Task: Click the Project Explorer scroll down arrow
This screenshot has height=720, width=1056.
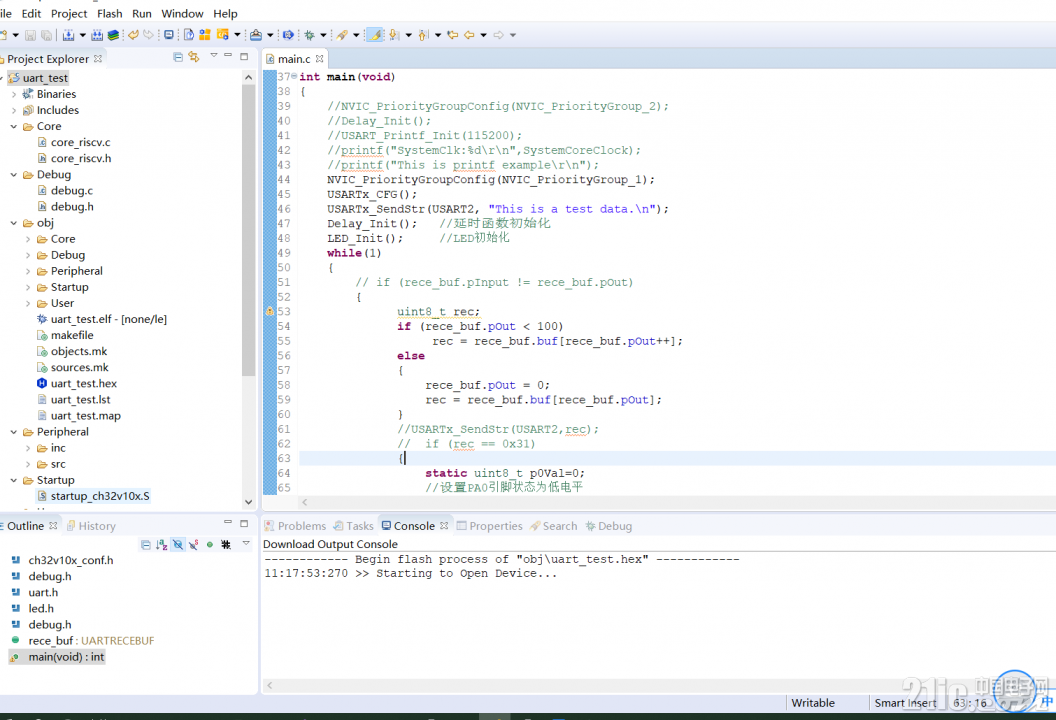Action: click(x=249, y=502)
